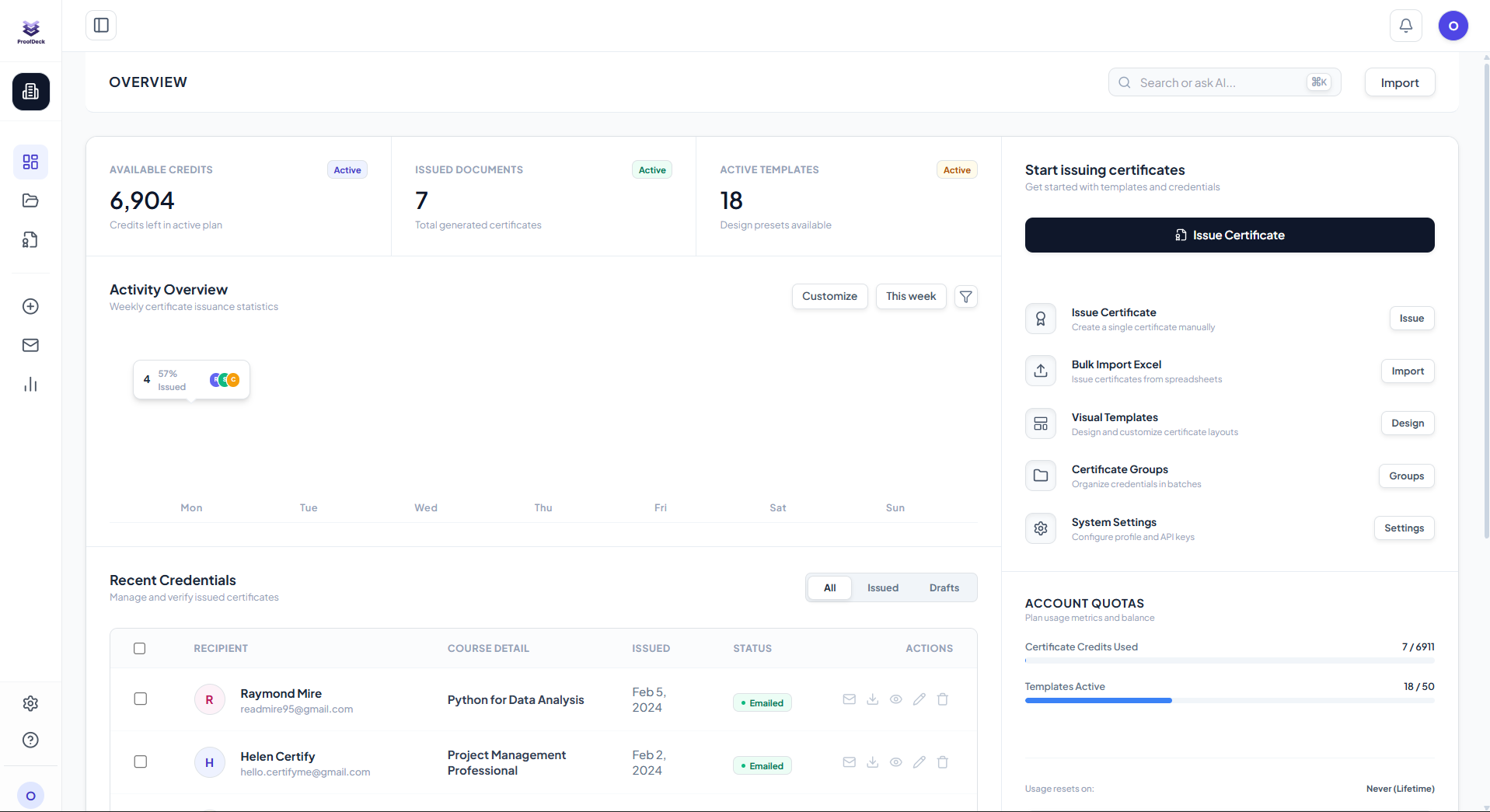
Task: Click the Certificate Credits Used progress bar
Action: [x=1230, y=660]
